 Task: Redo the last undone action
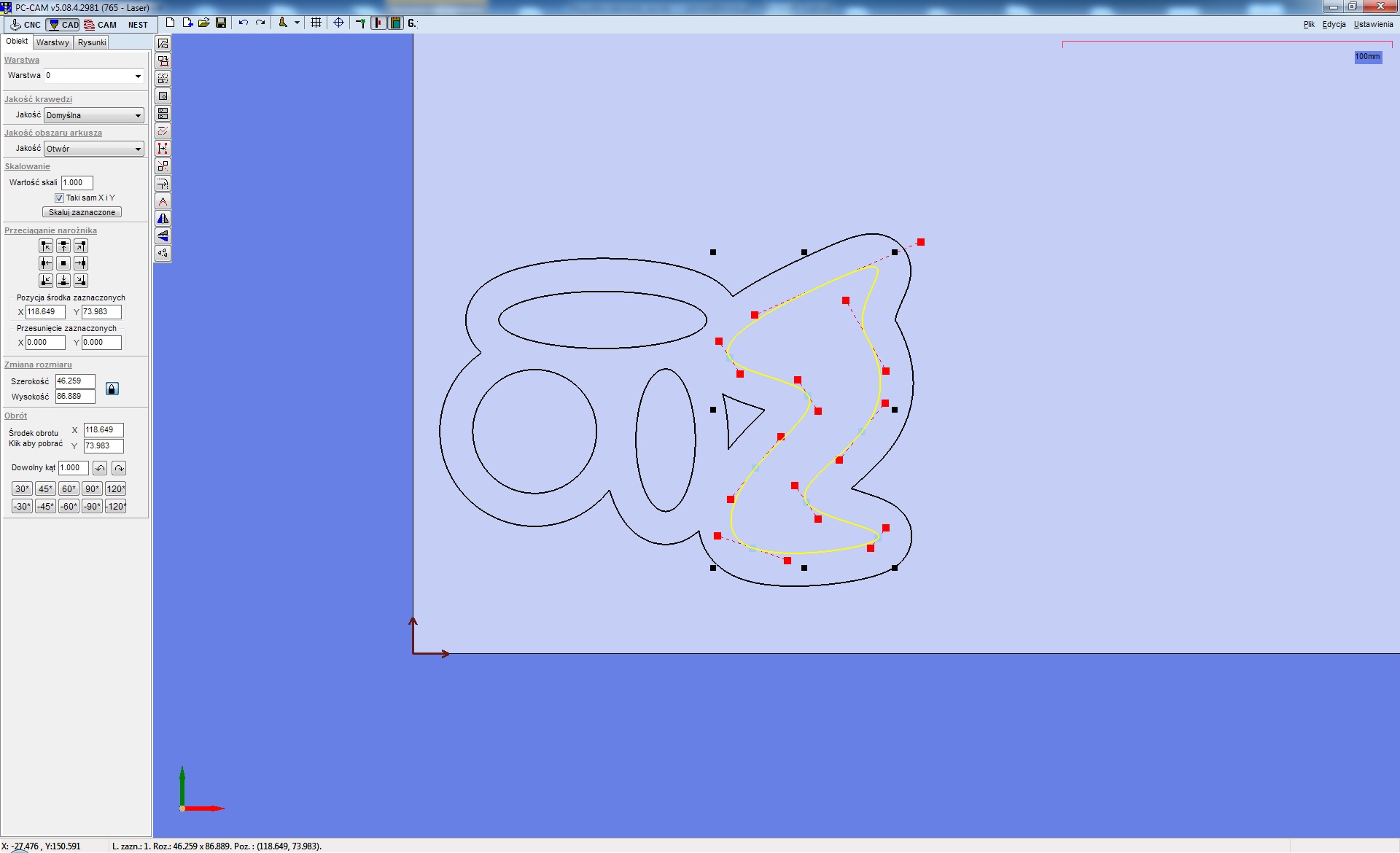point(260,23)
